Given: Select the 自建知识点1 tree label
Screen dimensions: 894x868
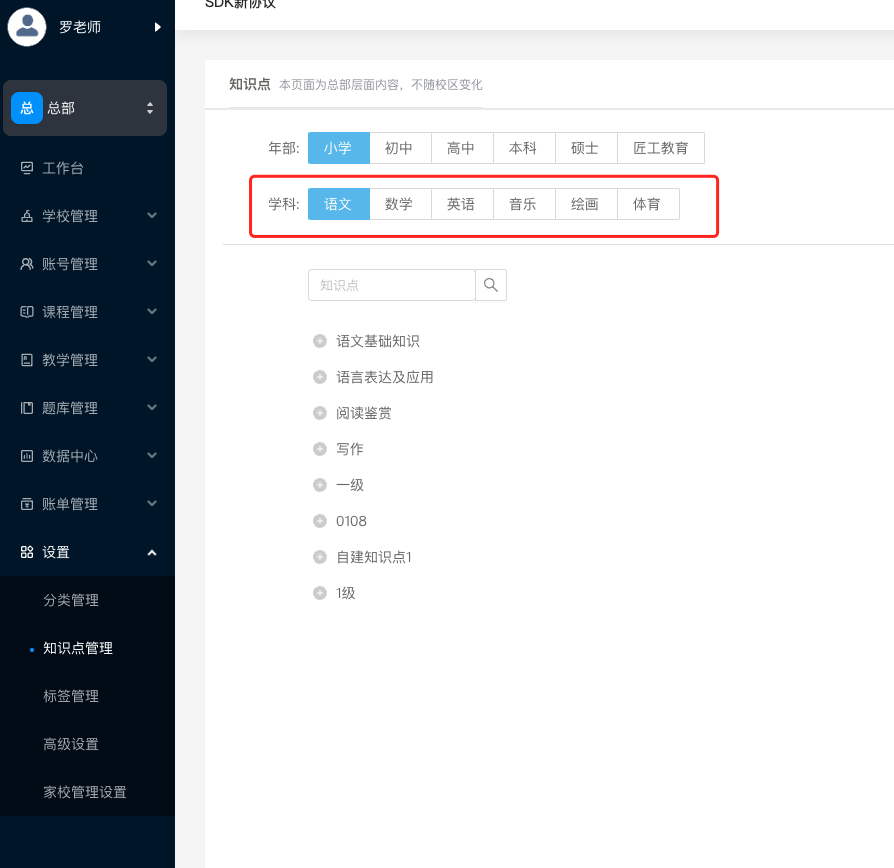Looking at the screenshot, I should tap(374, 557).
